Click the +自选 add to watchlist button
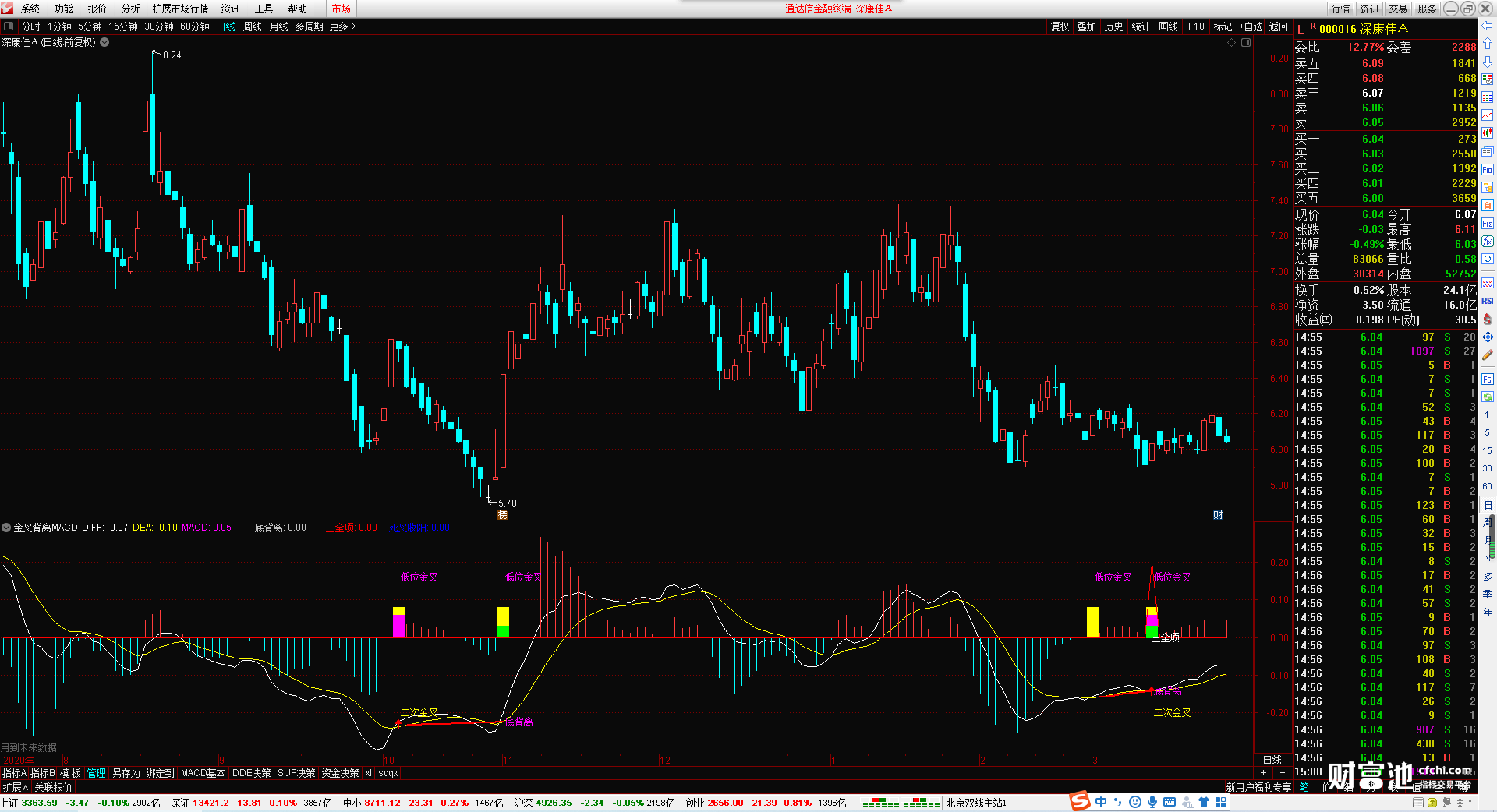The image size is (1497, 812). pyautogui.click(x=1251, y=26)
